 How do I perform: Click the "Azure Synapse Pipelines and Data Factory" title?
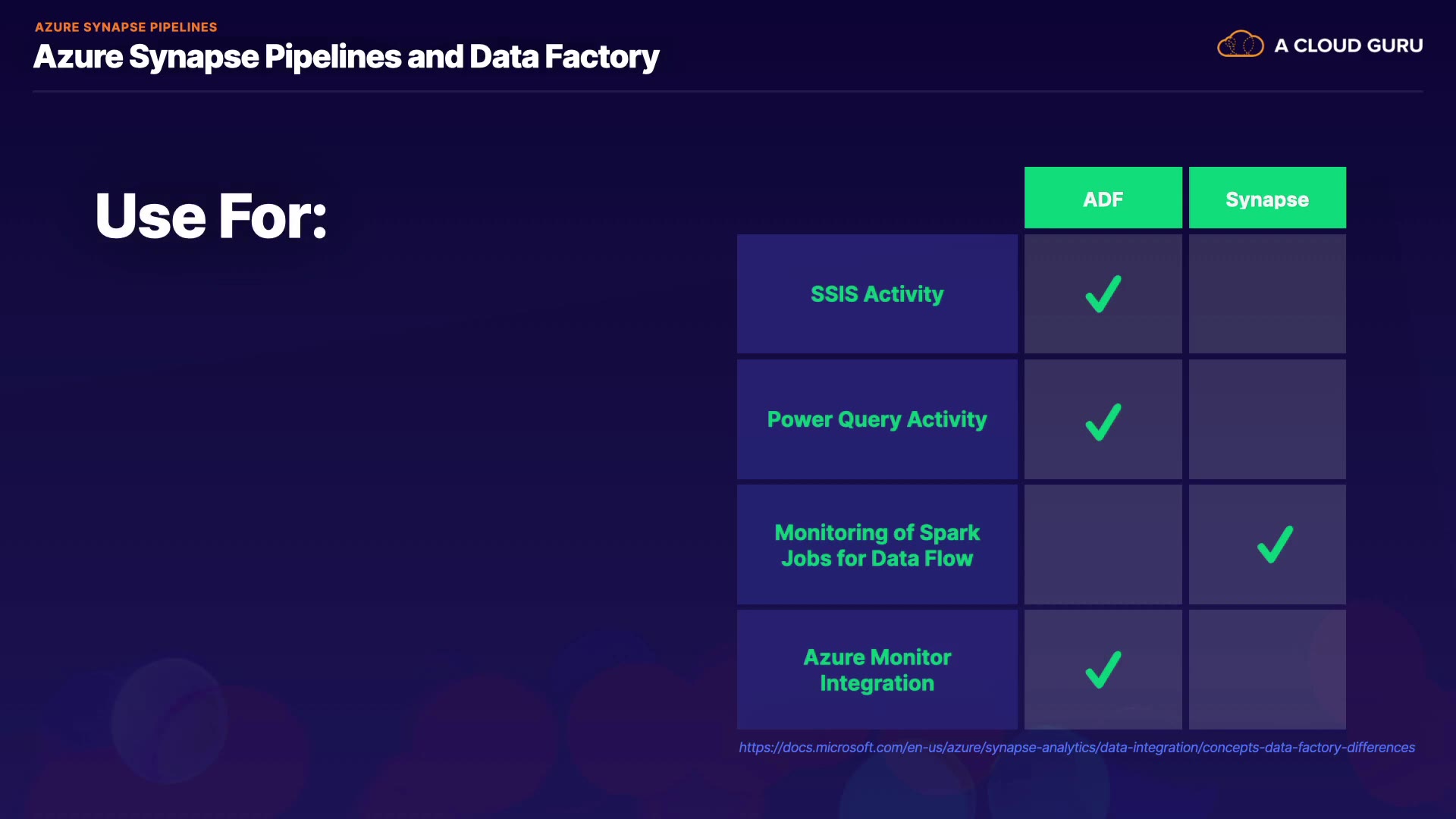click(346, 57)
